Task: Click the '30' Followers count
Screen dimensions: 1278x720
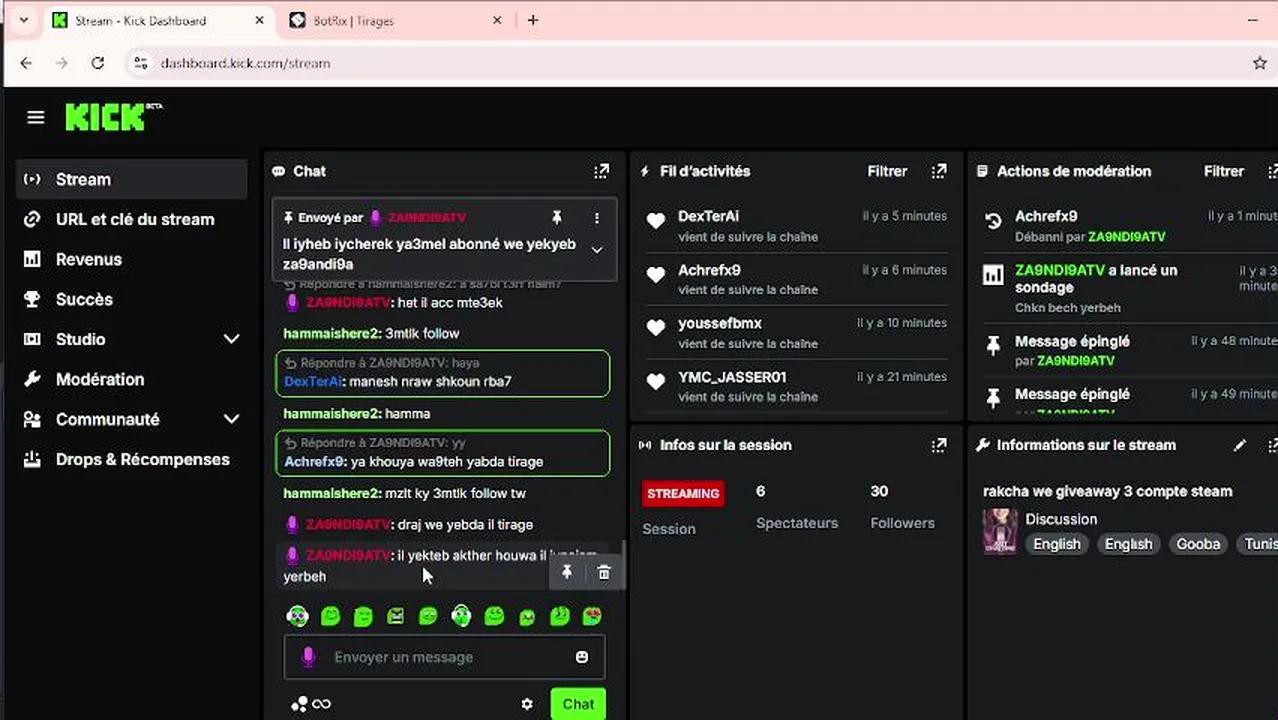Action: click(879, 491)
